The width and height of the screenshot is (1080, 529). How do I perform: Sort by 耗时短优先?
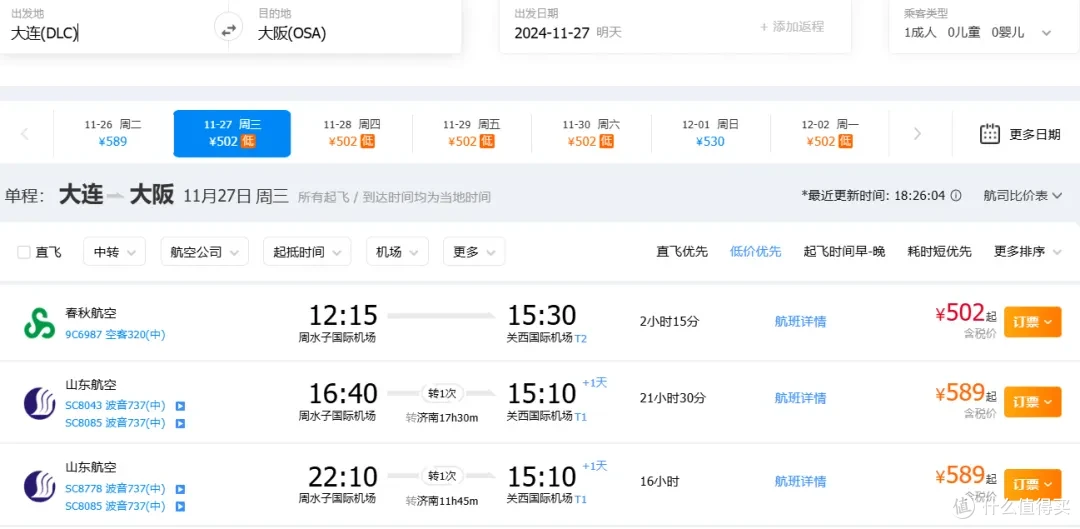click(939, 251)
